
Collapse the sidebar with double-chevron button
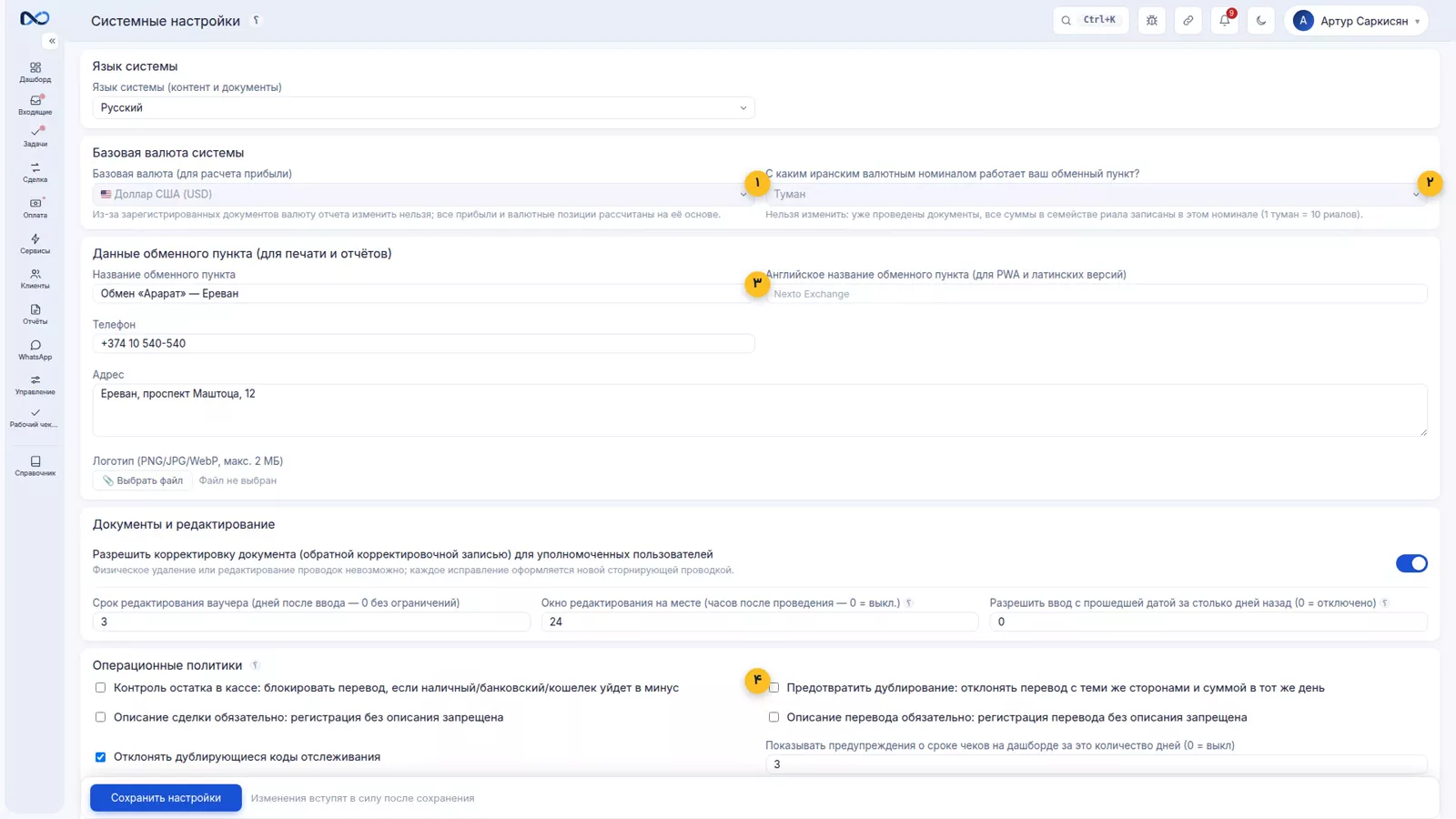coord(52,41)
